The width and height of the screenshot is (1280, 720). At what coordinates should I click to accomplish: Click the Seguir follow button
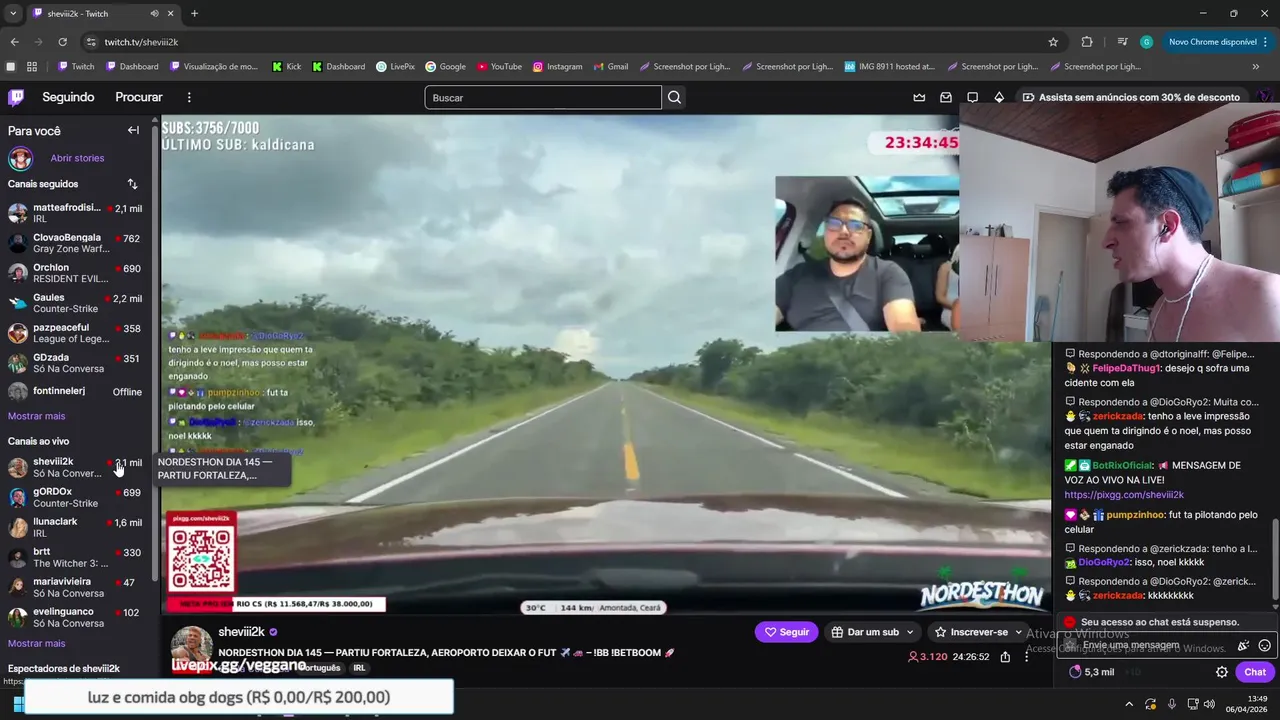click(x=786, y=632)
